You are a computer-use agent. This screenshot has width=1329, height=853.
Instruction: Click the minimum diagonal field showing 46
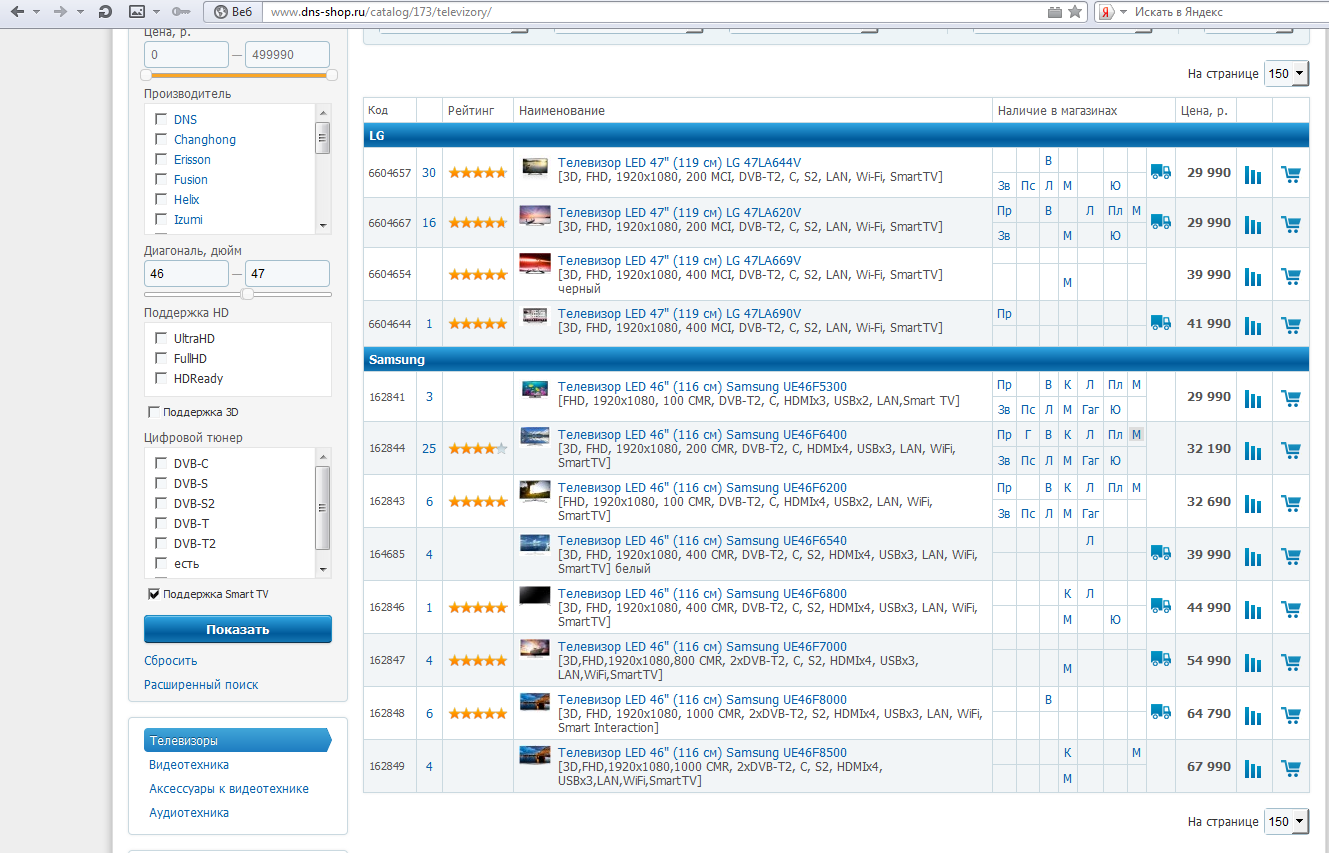tap(186, 273)
